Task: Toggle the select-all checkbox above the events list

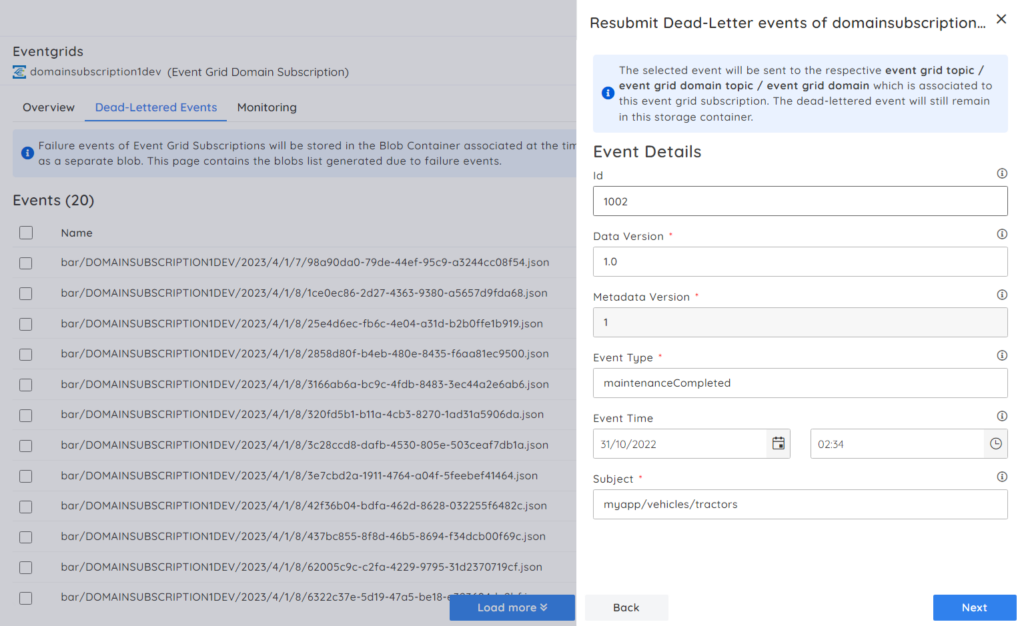Action: tap(25, 232)
